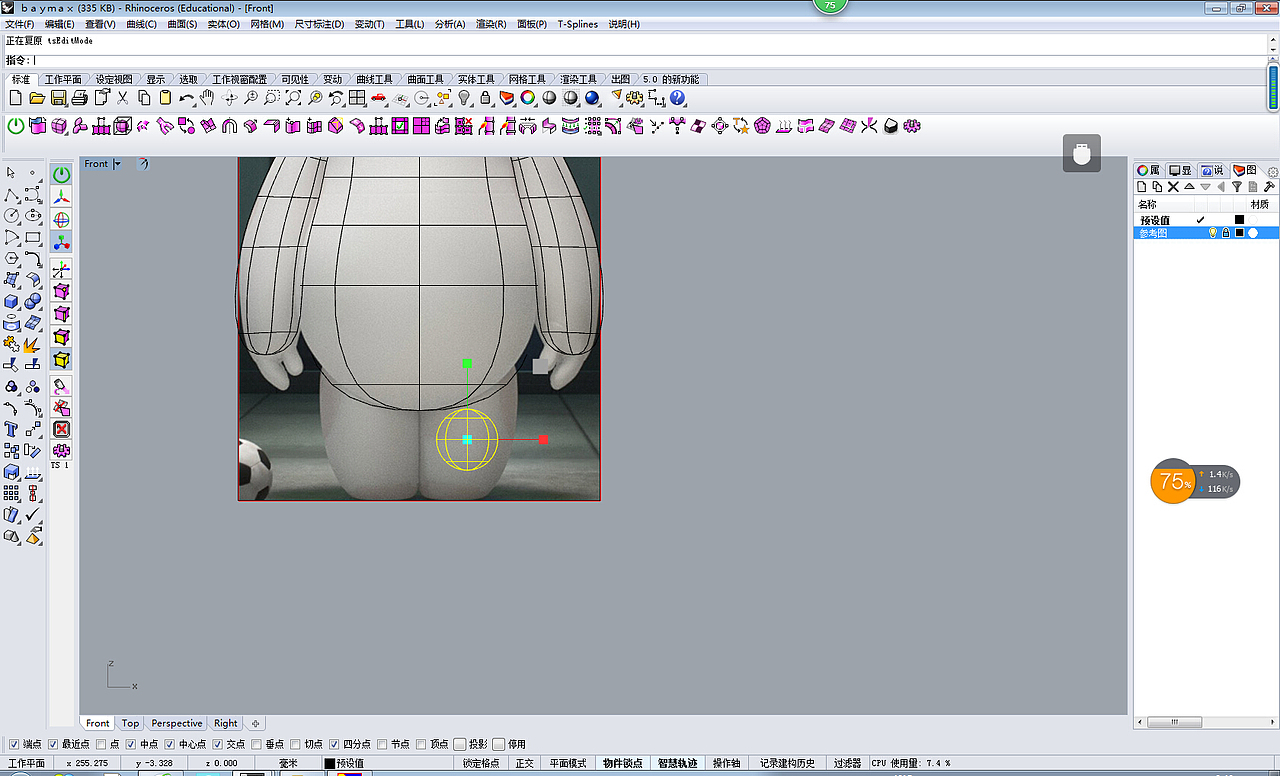The width and height of the screenshot is (1280, 776).
Task: Toggle the 中心点 osnap checkbox
Action: click(x=170, y=744)
